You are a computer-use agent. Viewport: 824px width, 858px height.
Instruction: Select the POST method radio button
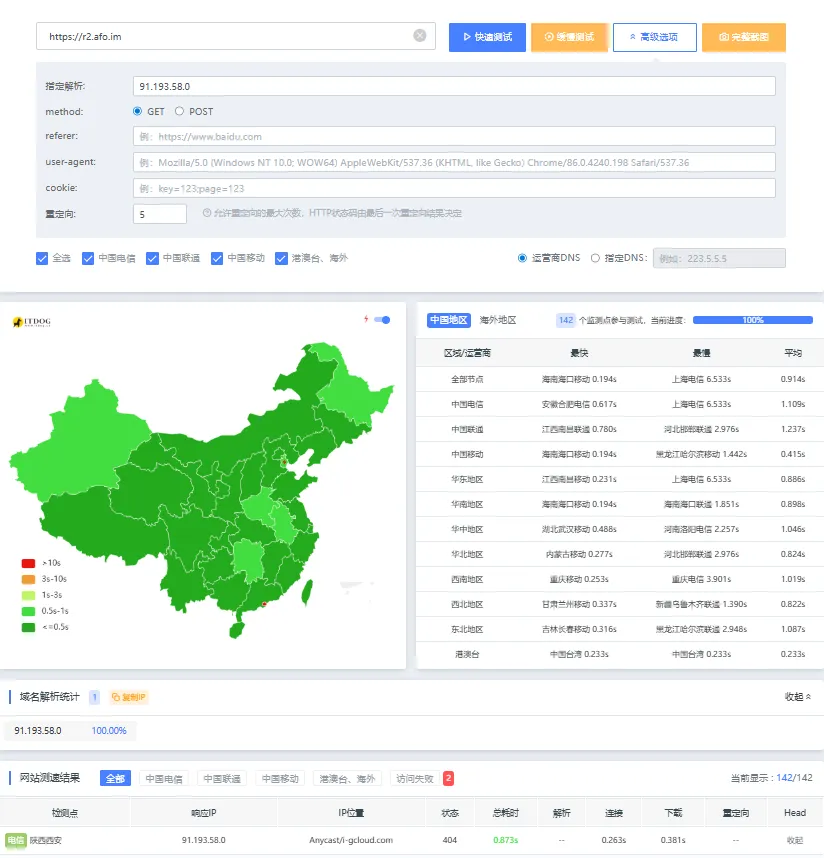coord(180,112)
